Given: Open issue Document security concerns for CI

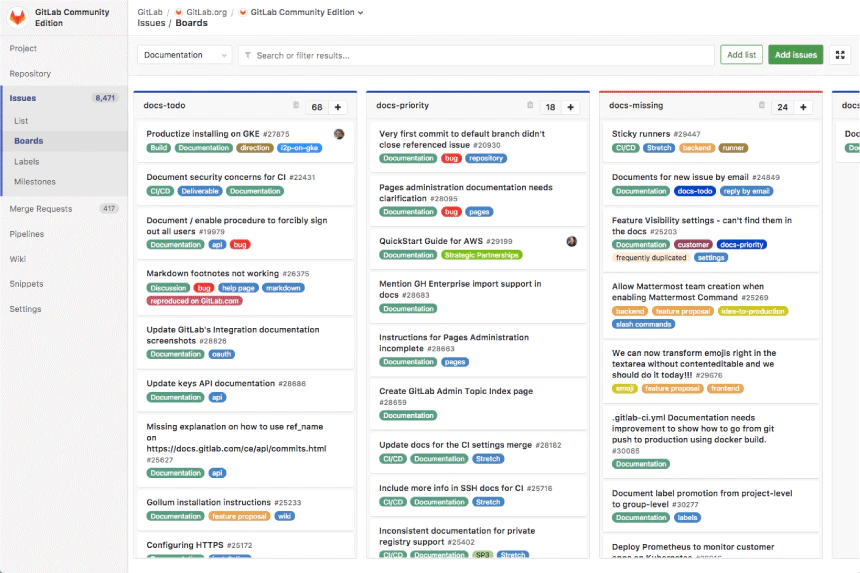Looking at the screenshot, I should 216,177.
